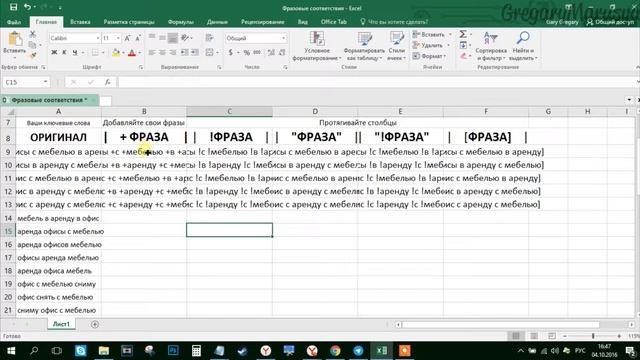Open Sort & Filter (Сортировка и фильтр)
Viewport: 640px width, 360px height.
[x=491, y=46]
